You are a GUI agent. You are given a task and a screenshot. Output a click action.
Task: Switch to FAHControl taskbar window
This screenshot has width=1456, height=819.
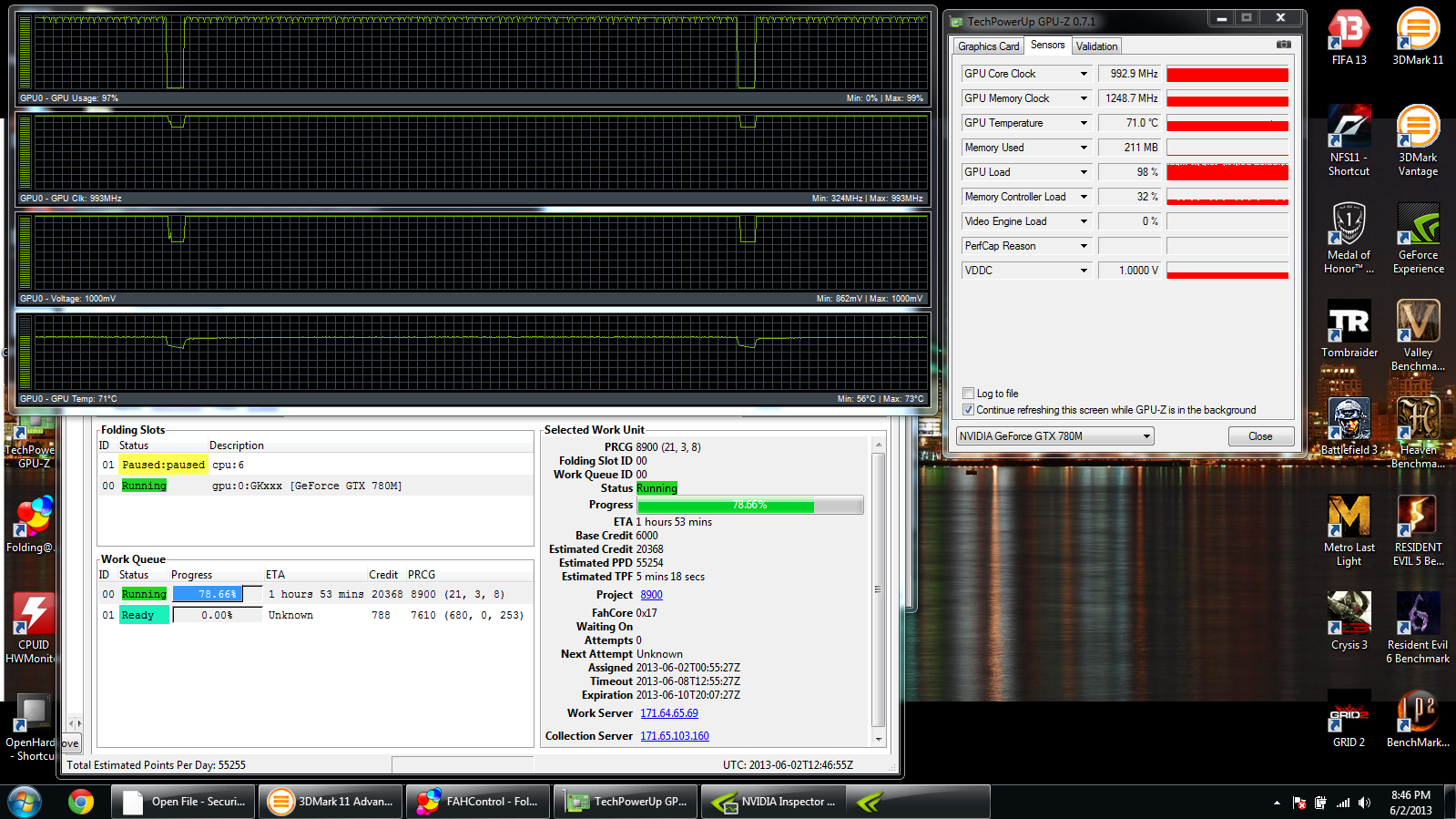point(478,802)
